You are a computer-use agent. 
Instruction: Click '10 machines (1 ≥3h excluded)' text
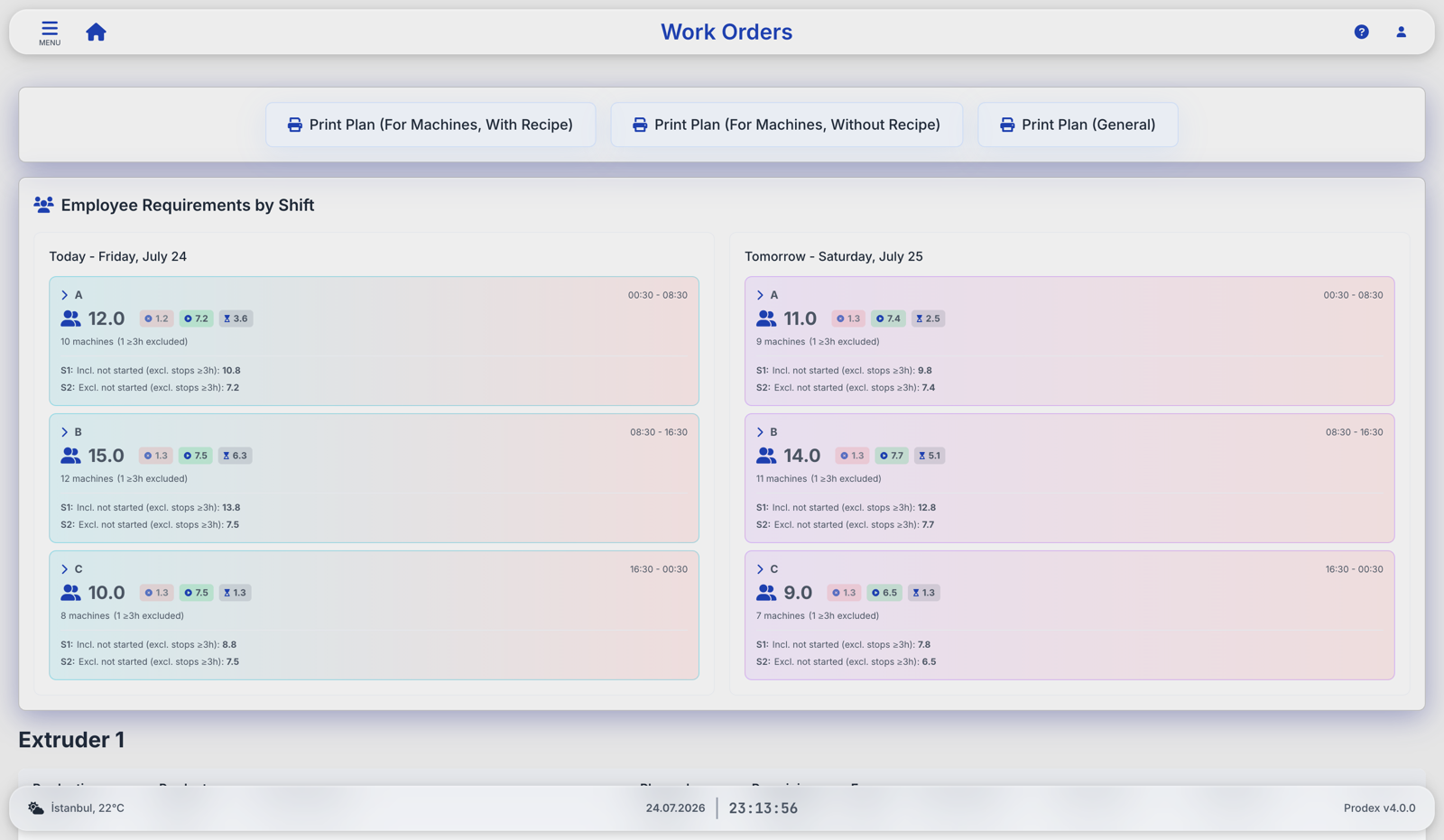[124, 342]
